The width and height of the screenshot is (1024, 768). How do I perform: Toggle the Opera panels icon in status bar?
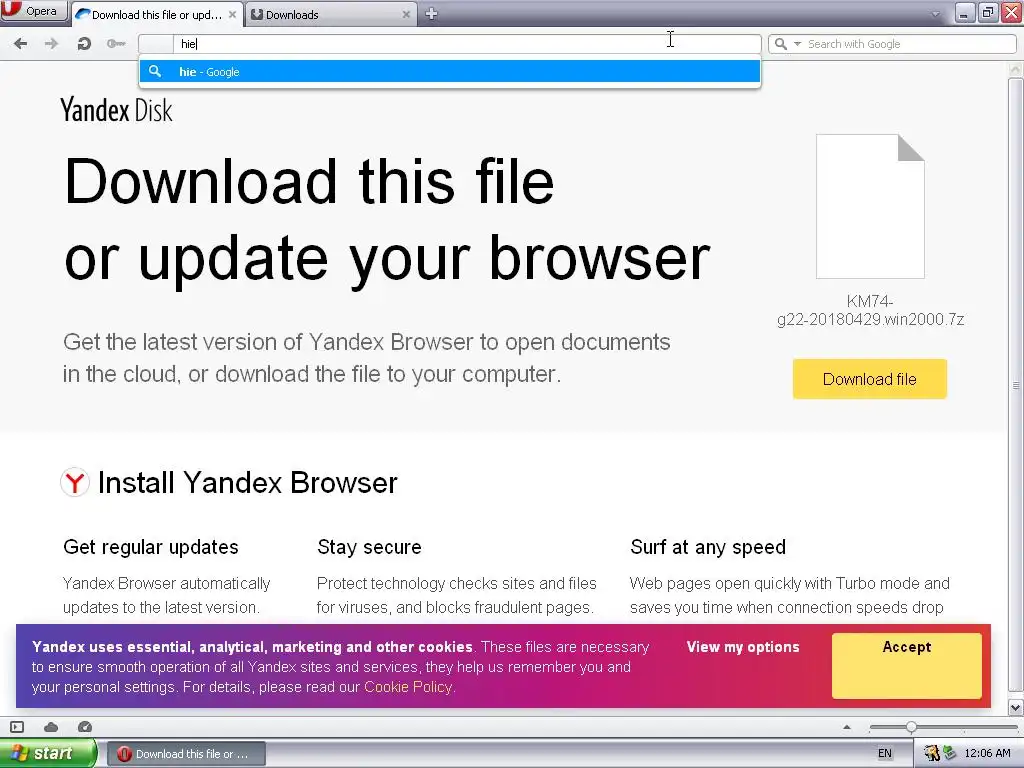click(x=17, y=727)
